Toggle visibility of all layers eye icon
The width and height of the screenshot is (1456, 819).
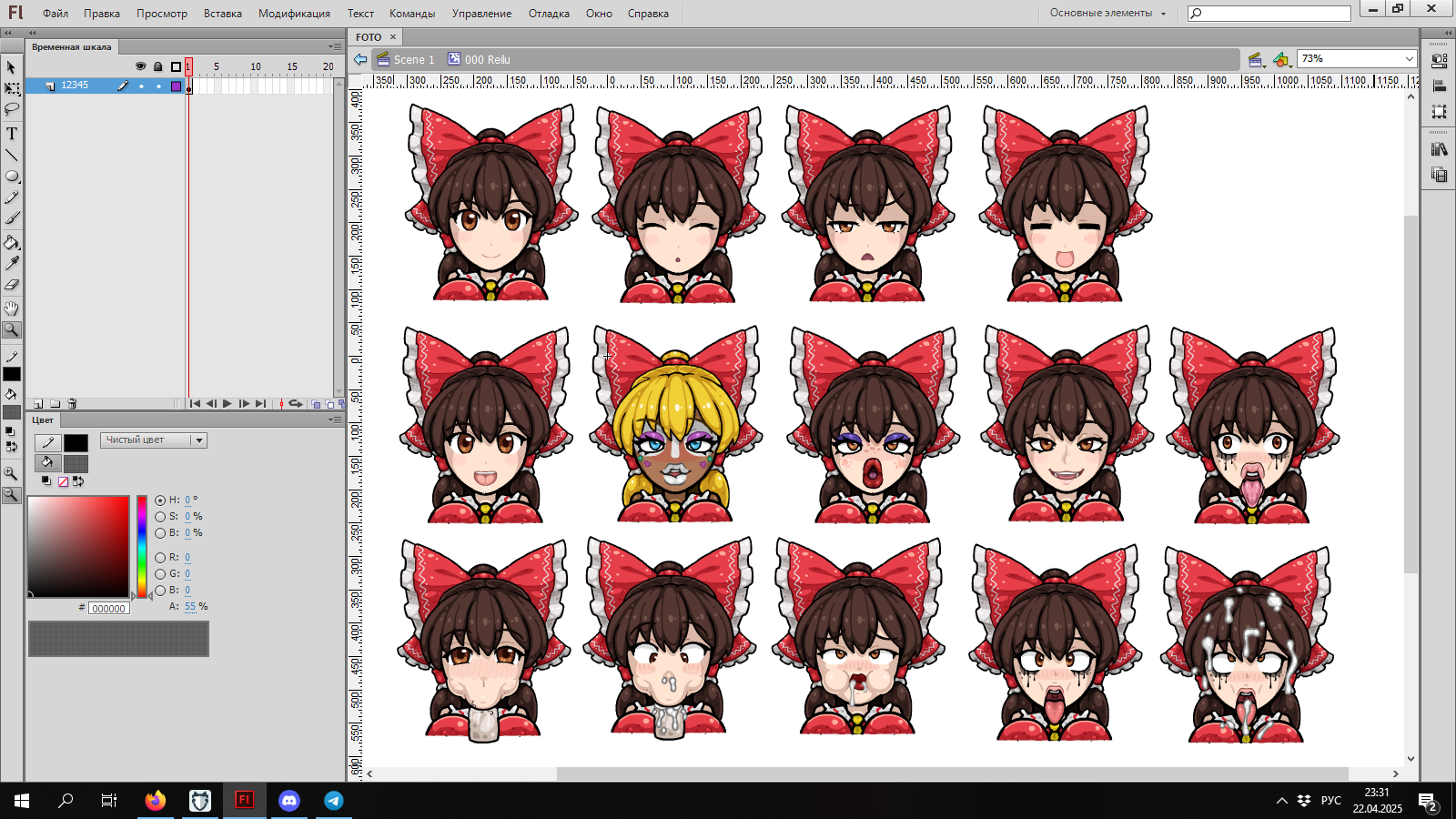point(140,66)
